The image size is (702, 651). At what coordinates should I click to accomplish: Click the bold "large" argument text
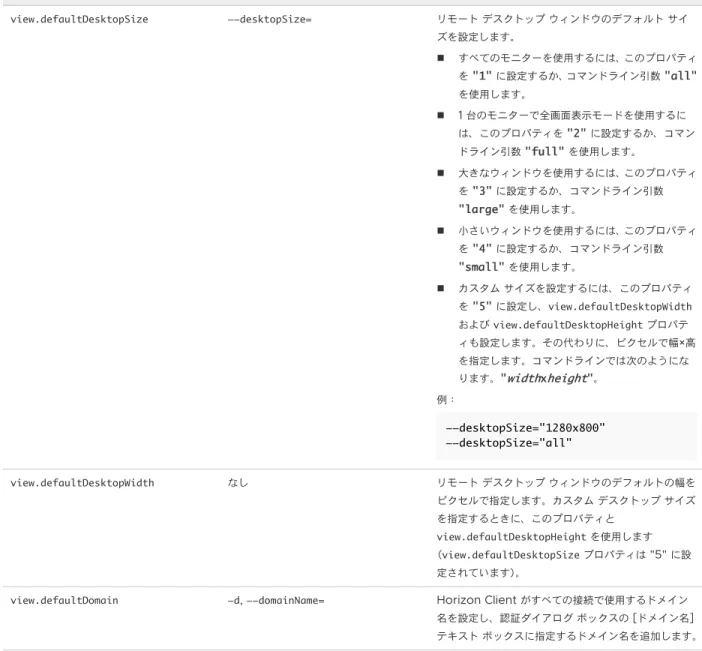click(x=481, y=209)
